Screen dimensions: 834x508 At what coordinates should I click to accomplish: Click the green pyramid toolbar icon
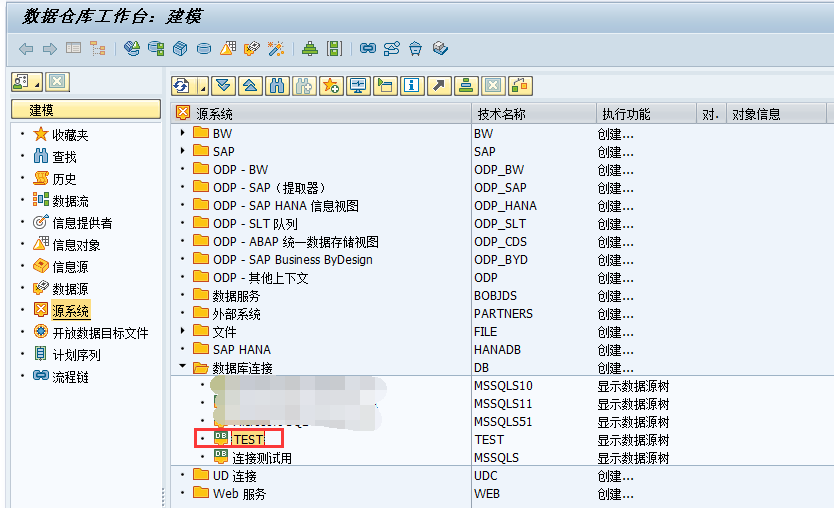[x=310, y=49]
